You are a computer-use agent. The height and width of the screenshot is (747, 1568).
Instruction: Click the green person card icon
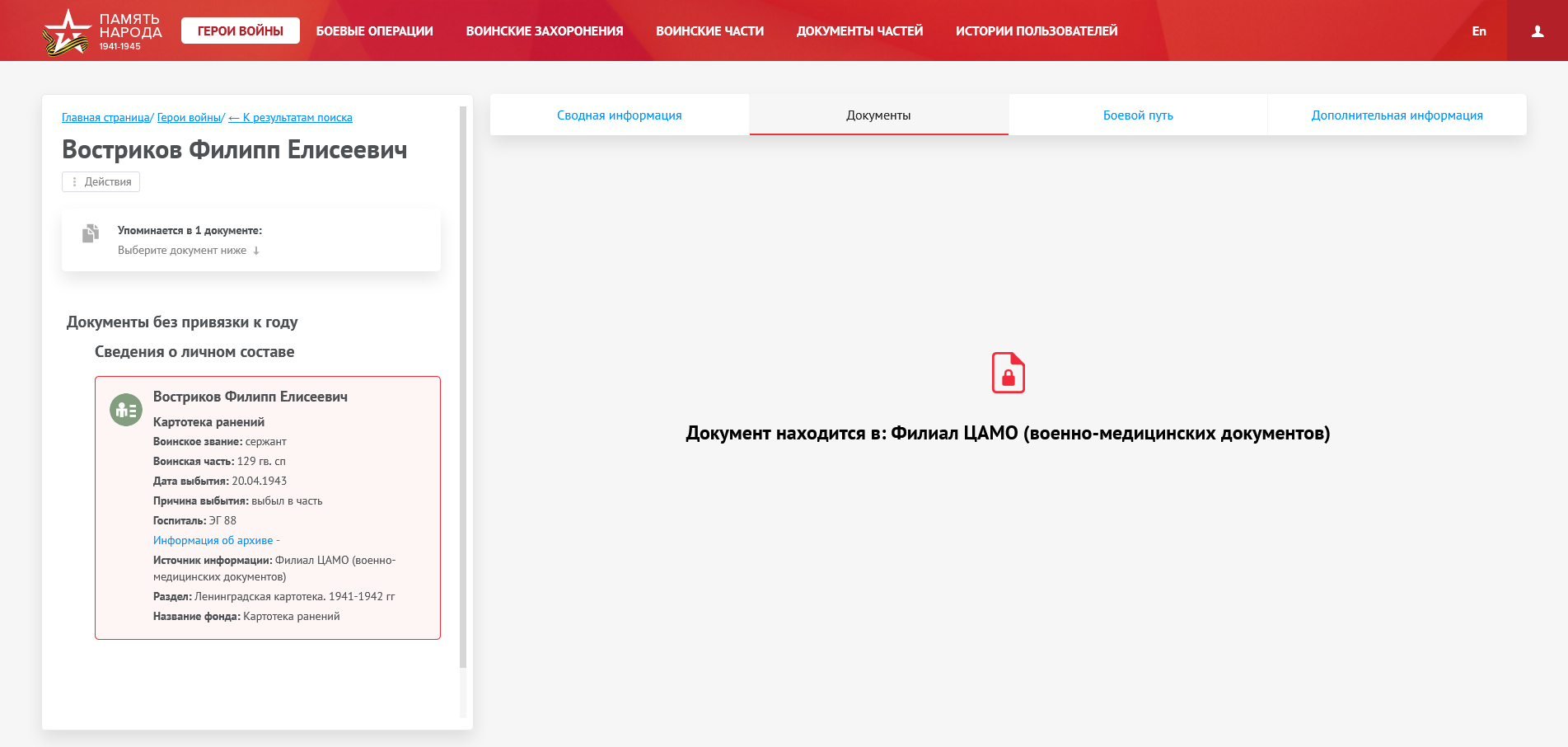[126, 410]
